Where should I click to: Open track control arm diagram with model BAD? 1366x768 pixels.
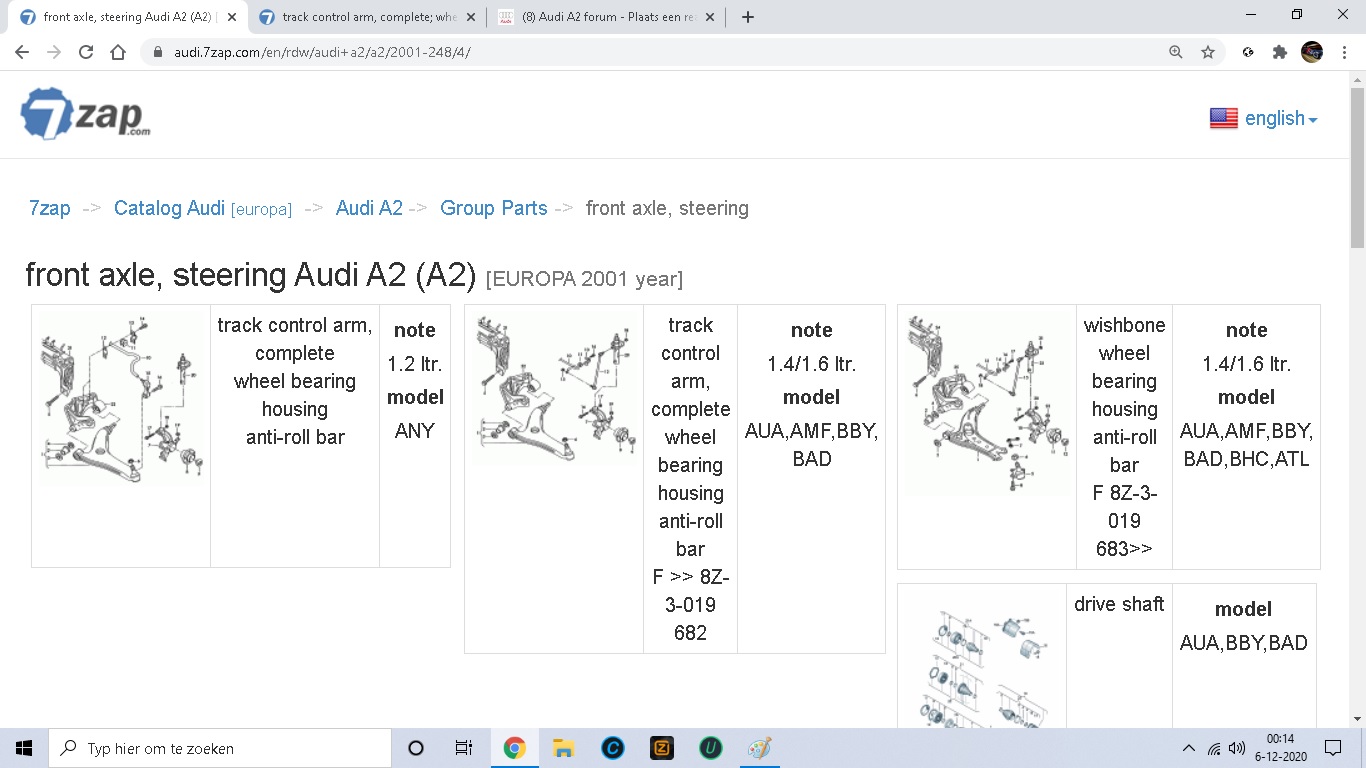point(554,388)
